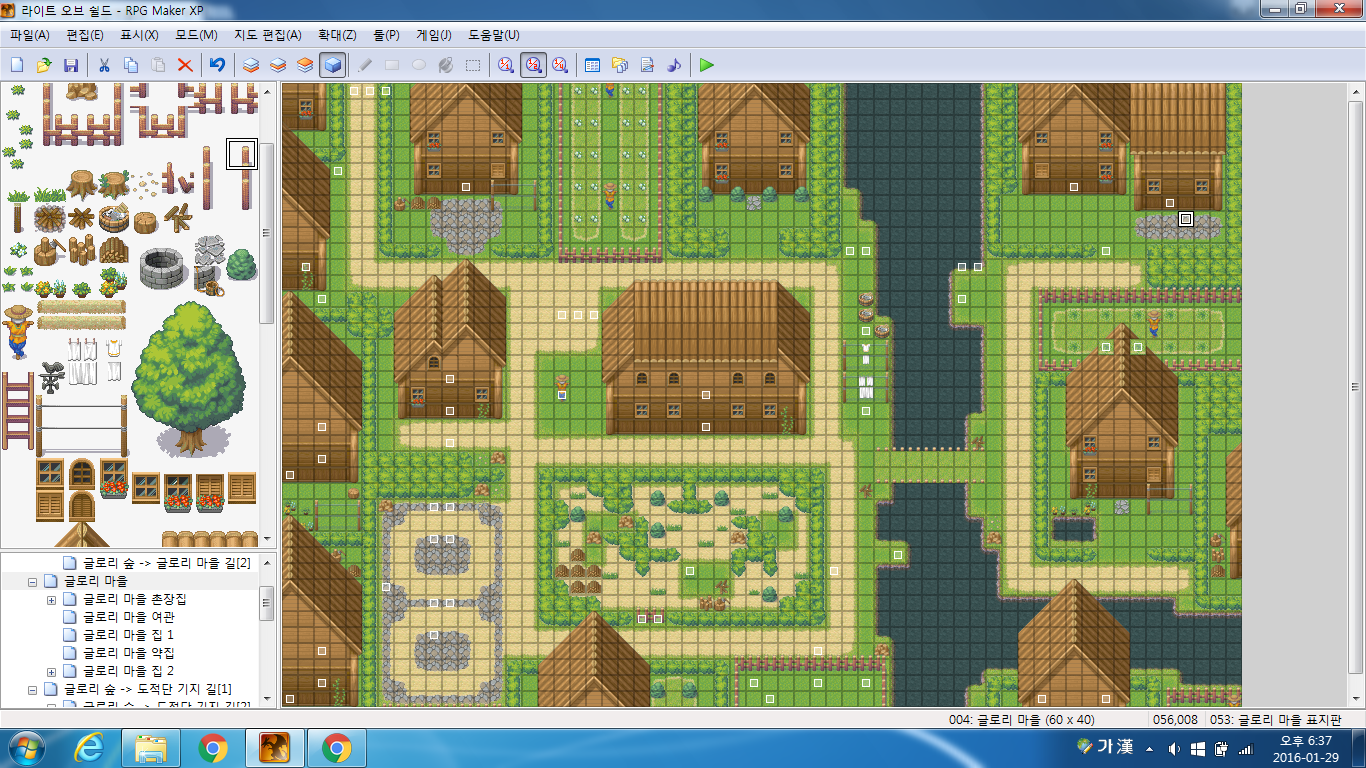Image resolution: width=1366 pixels, height=768 pixels.
Task: Set map zoom to 1/4 scale
Action: pyautogui.click(x=560, y=65)
